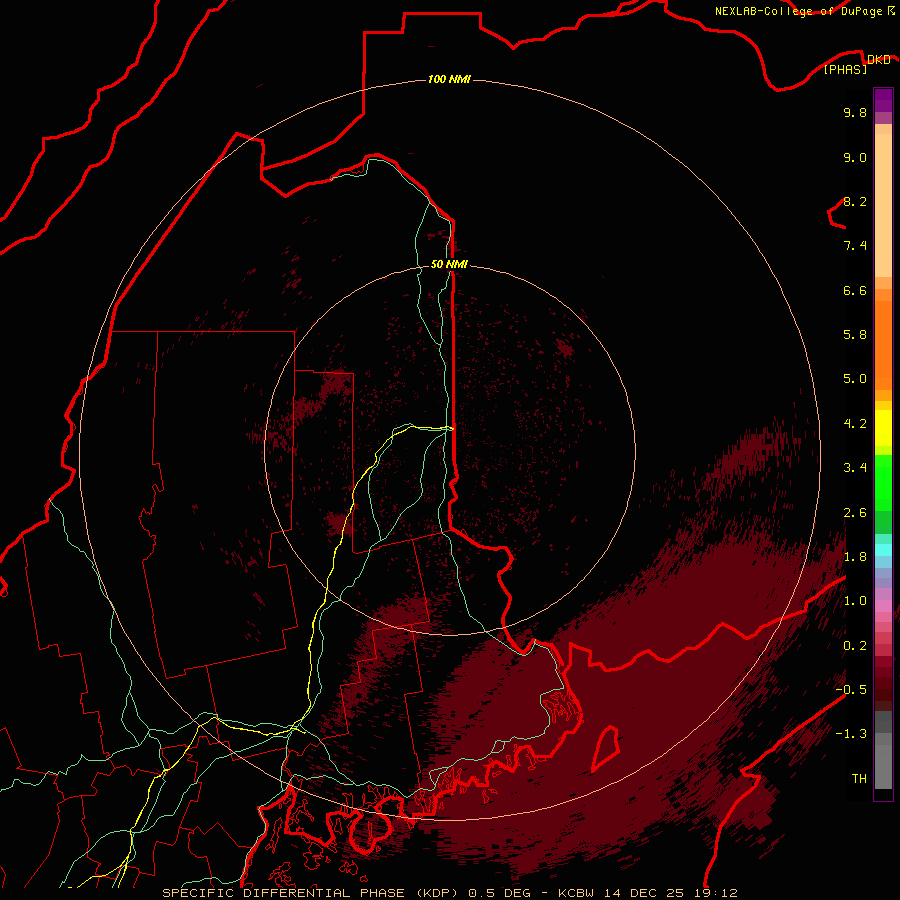Pick the yellow segment of color bar
Image resolution: width=900 pixels, height=900 pixels.
(883, 428)
